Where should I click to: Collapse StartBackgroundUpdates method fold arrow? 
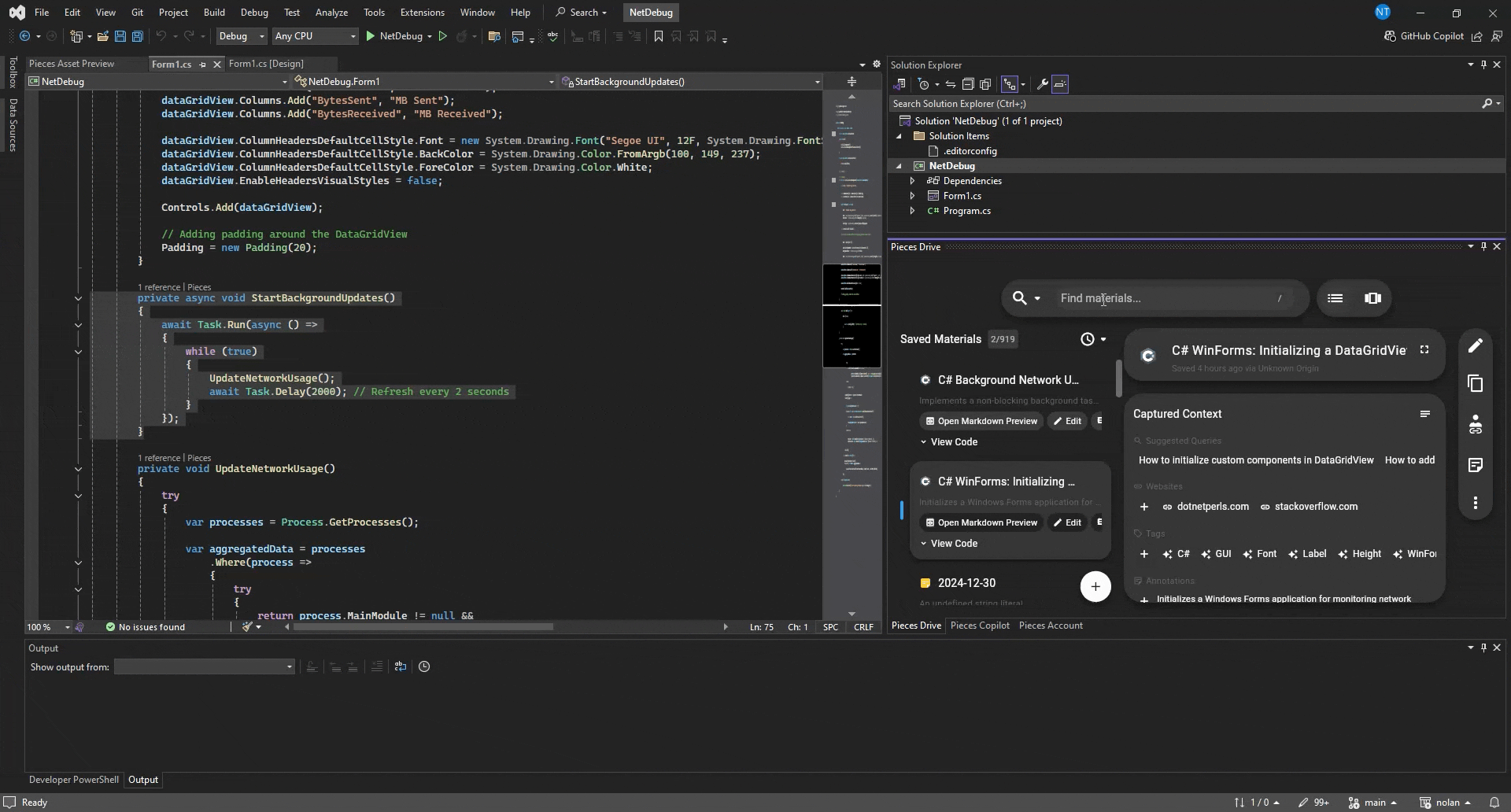coord(78,298)
